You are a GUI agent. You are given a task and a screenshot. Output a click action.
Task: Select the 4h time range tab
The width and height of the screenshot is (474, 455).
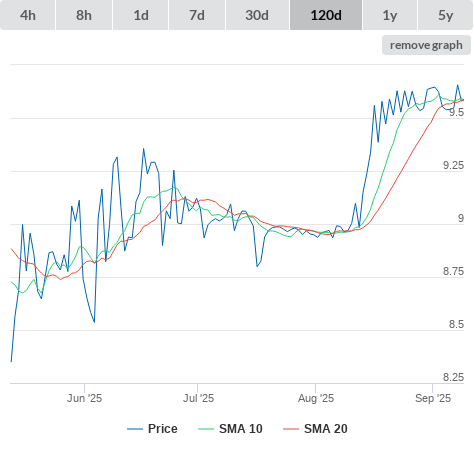coord(28,15)
